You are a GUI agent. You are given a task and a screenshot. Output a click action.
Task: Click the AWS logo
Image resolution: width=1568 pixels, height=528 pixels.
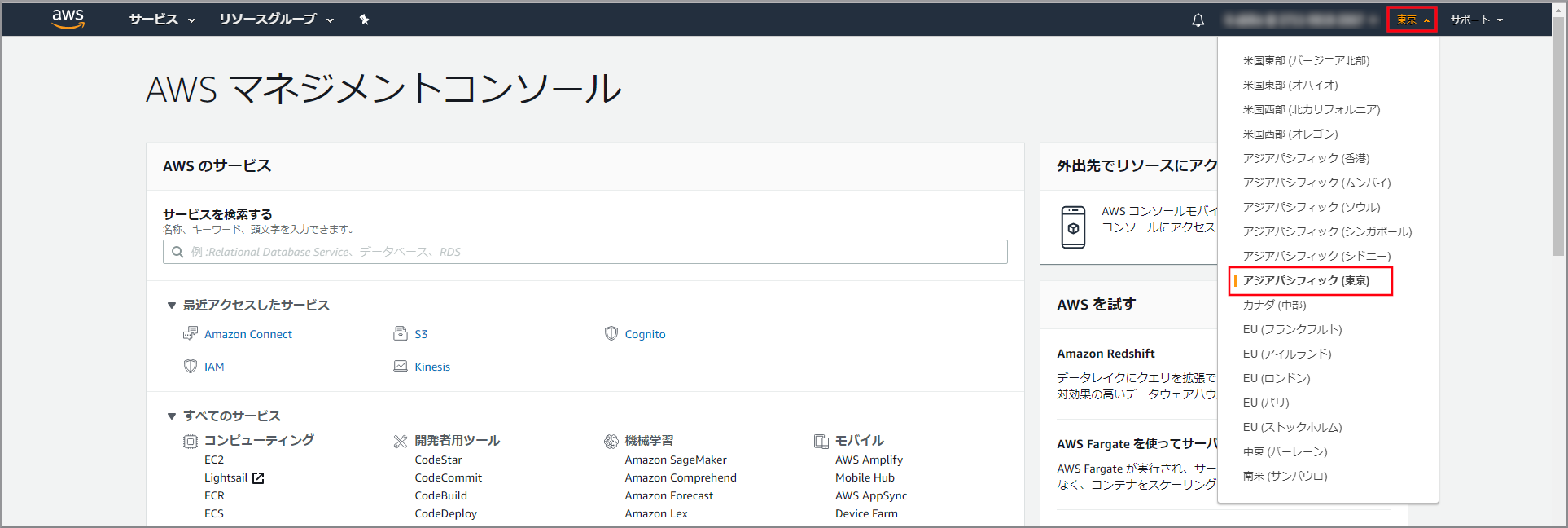click(68, 19)
